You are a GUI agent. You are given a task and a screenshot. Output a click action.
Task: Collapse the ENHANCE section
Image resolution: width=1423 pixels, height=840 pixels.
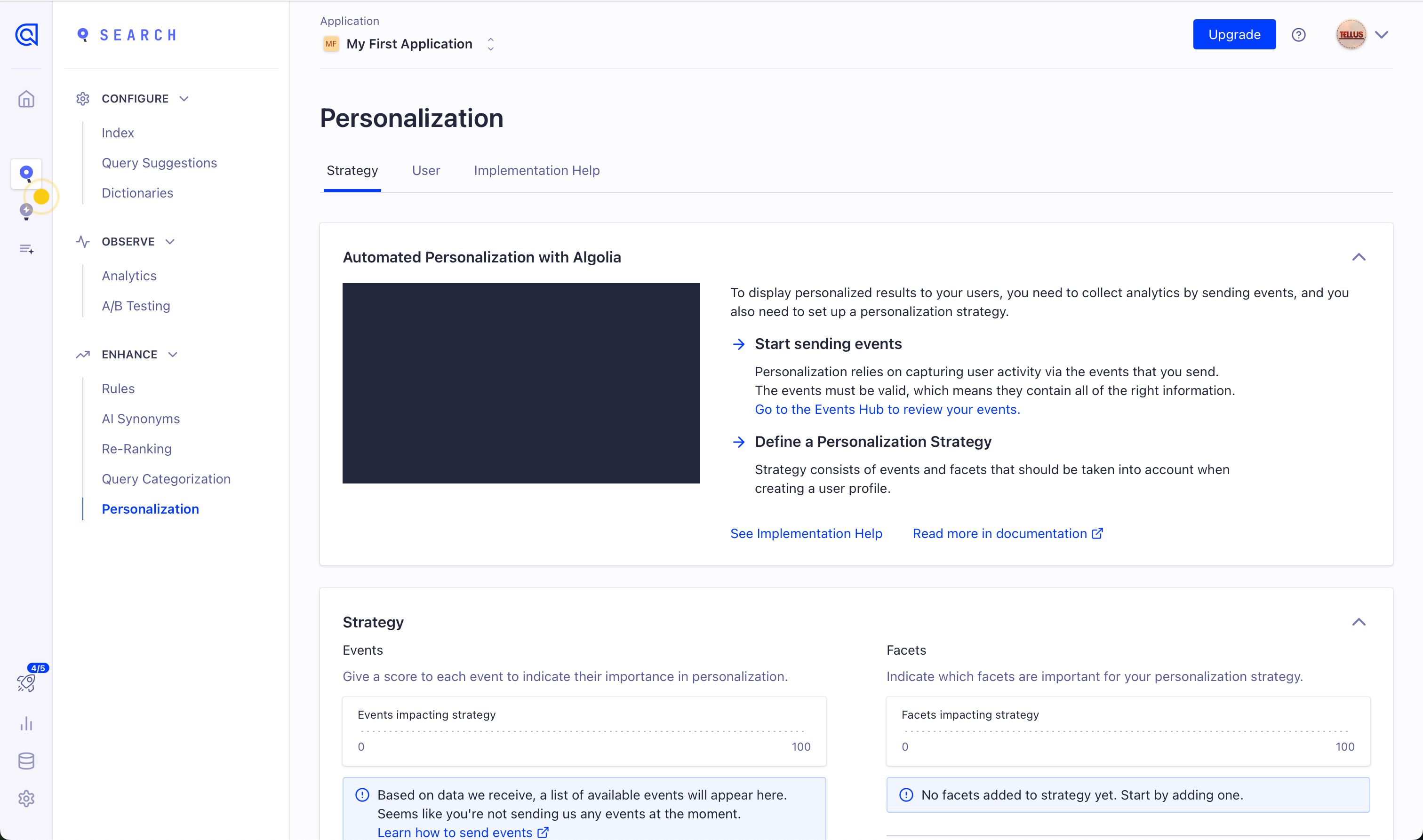173,355
